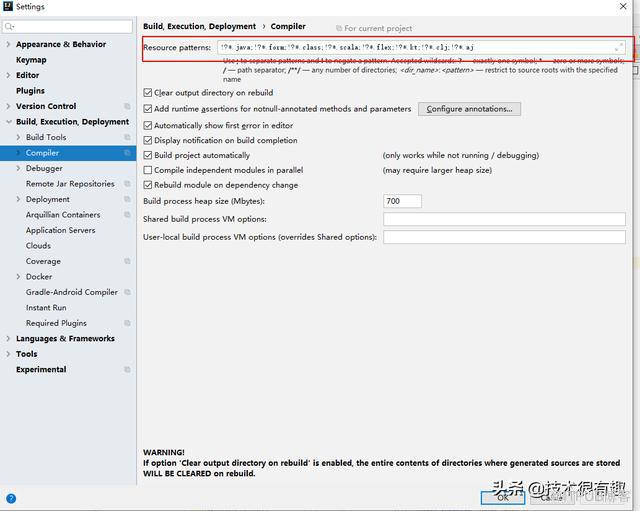Click project-level icon beside Coverage
The width and height of the screenshot is (640, 511).
click(x=127, y=261)
